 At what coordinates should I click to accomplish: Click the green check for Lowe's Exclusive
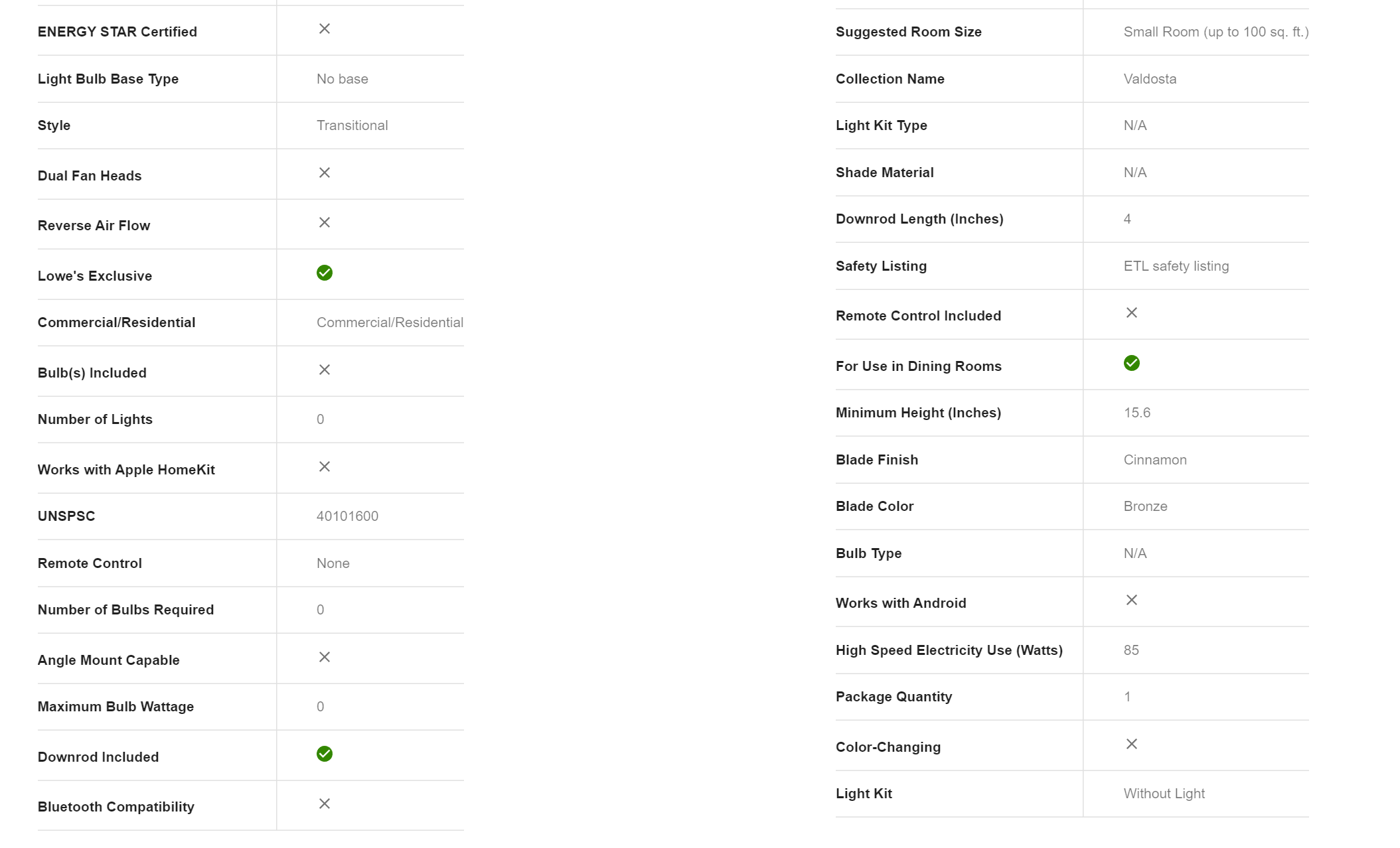(325, 273)
